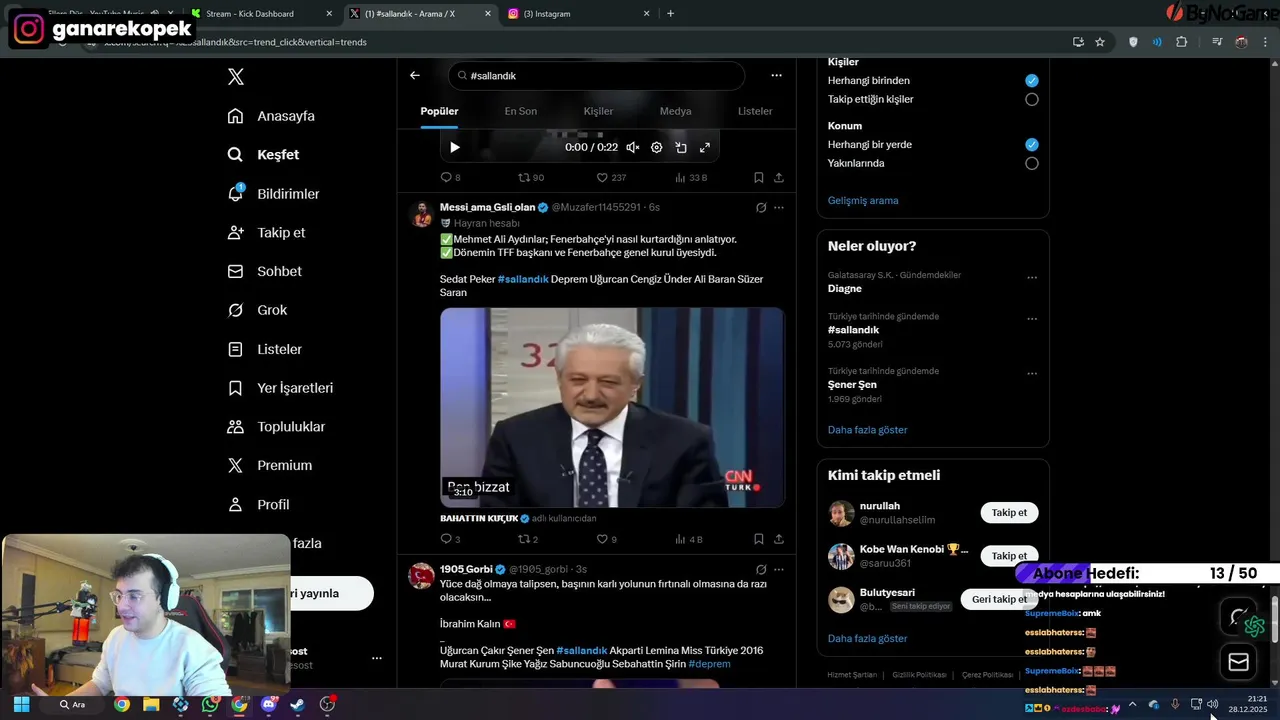The image size is (1280, 720).
Task: Open the X logo home link
Action: pyautogui.click(x=235, y=77)
